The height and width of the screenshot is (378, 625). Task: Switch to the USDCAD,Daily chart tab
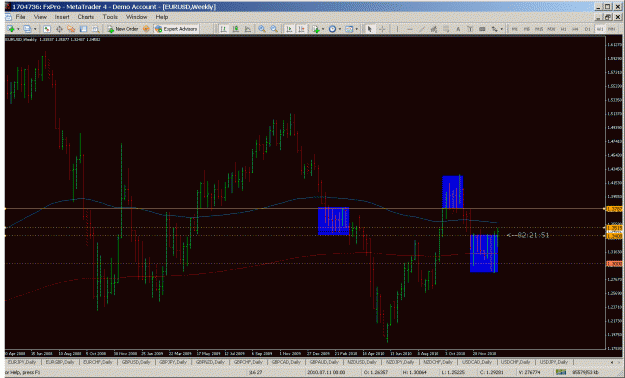tap(476, 362)
